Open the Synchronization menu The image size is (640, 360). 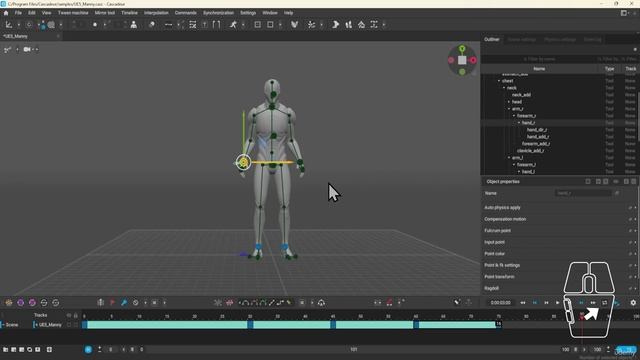(218, 13)
